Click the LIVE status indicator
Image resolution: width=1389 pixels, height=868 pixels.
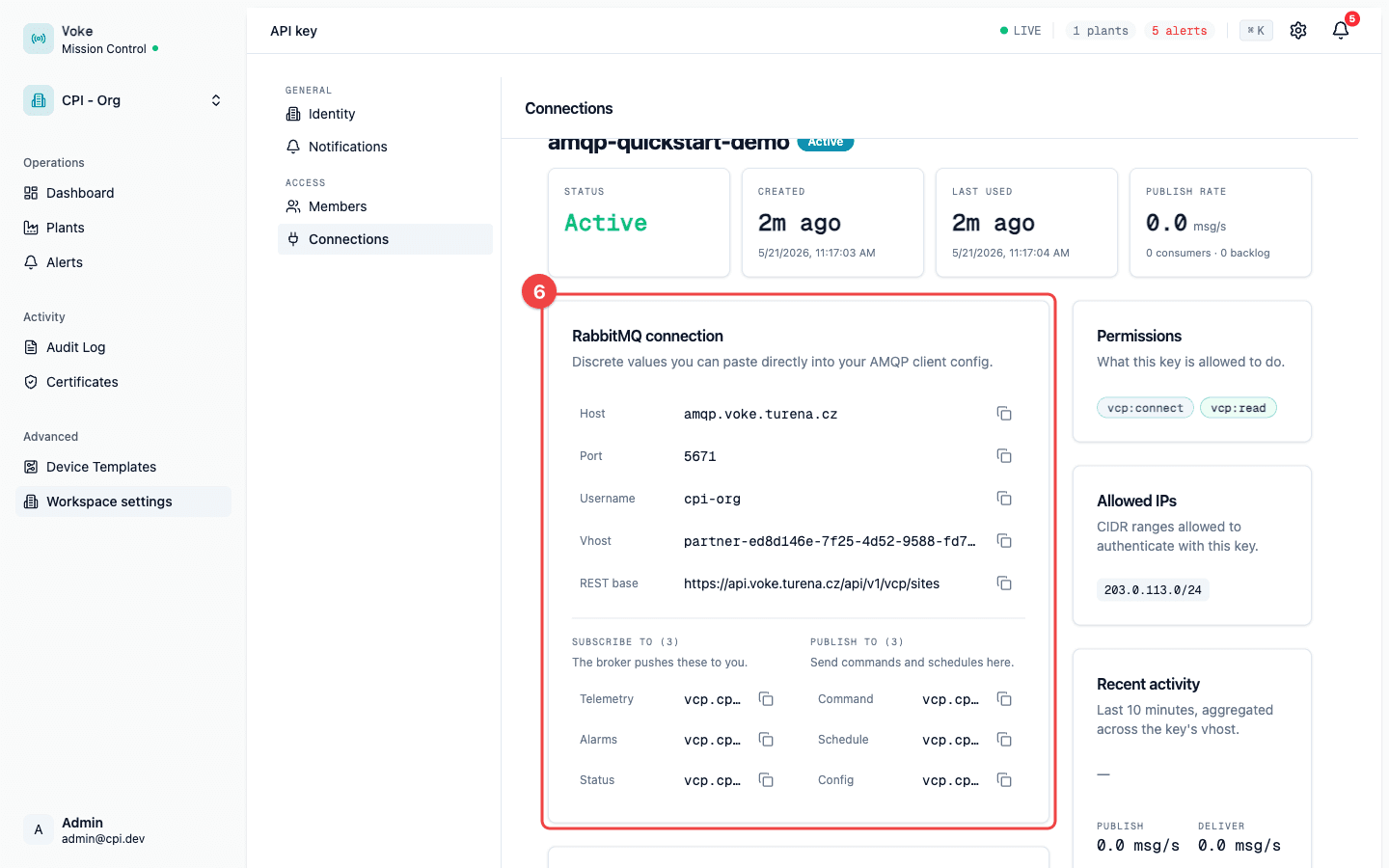click(x=1021, y=31)
